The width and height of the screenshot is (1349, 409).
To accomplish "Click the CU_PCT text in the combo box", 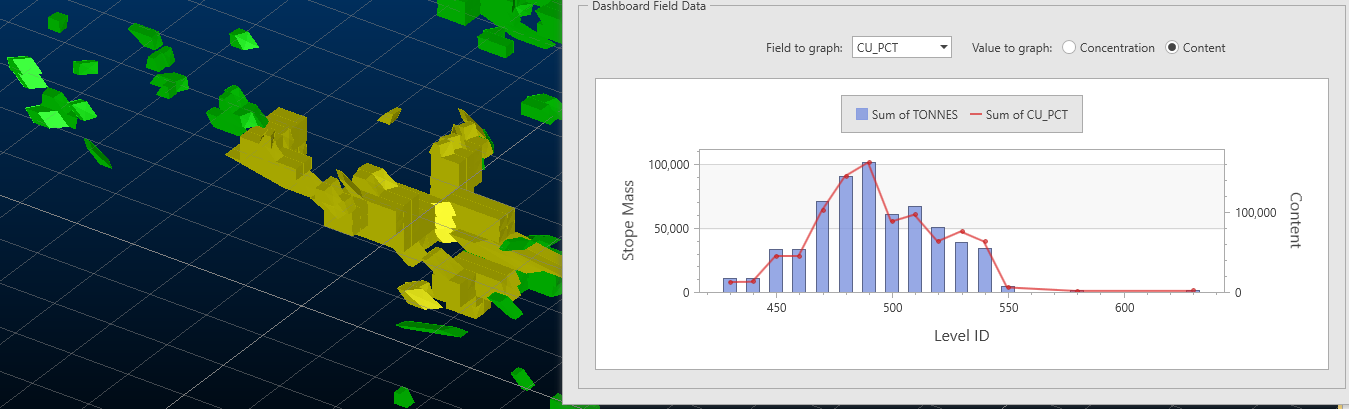I will pos(877,48).
